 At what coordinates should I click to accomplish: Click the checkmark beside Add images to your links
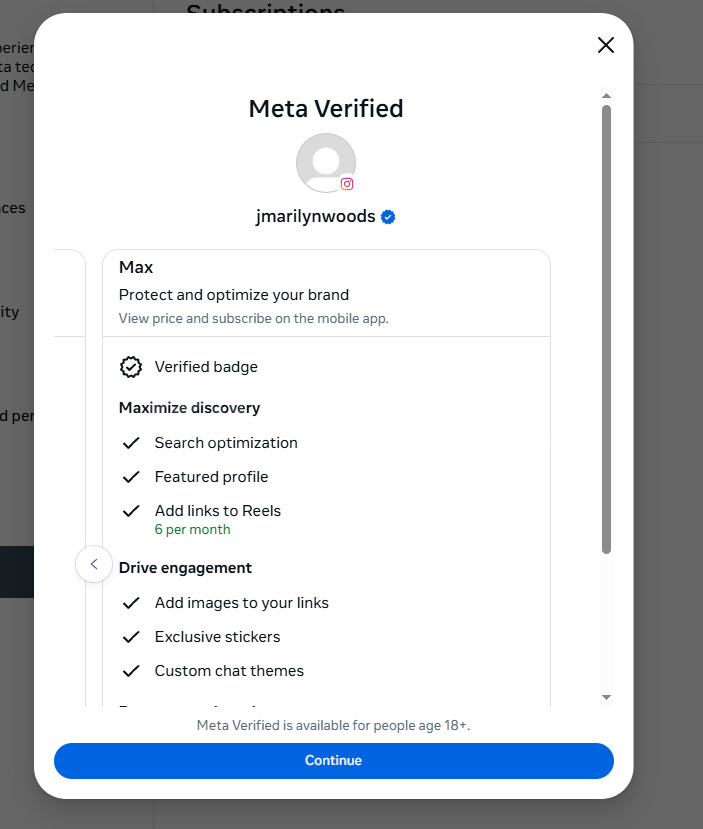point(130,603)
